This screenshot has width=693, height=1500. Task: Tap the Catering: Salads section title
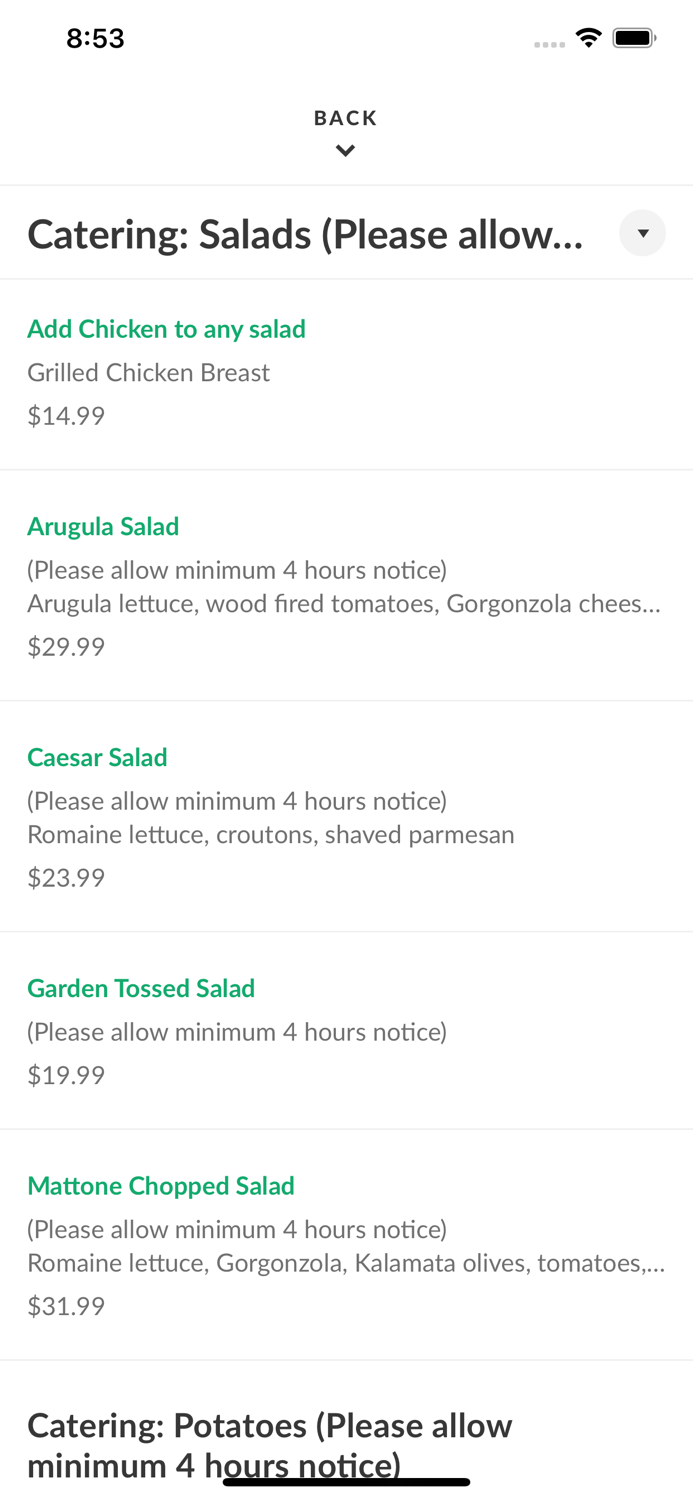tap(305, 233)
